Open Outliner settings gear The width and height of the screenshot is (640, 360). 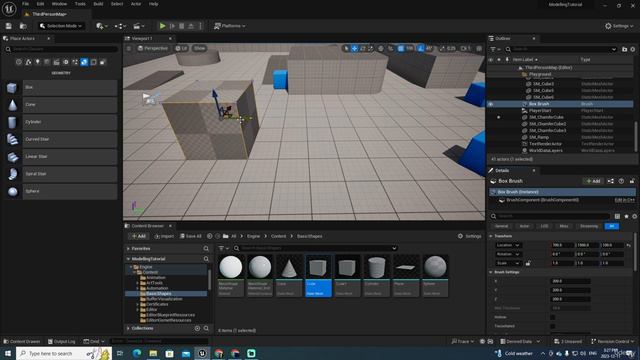click(x=633, y=49)
